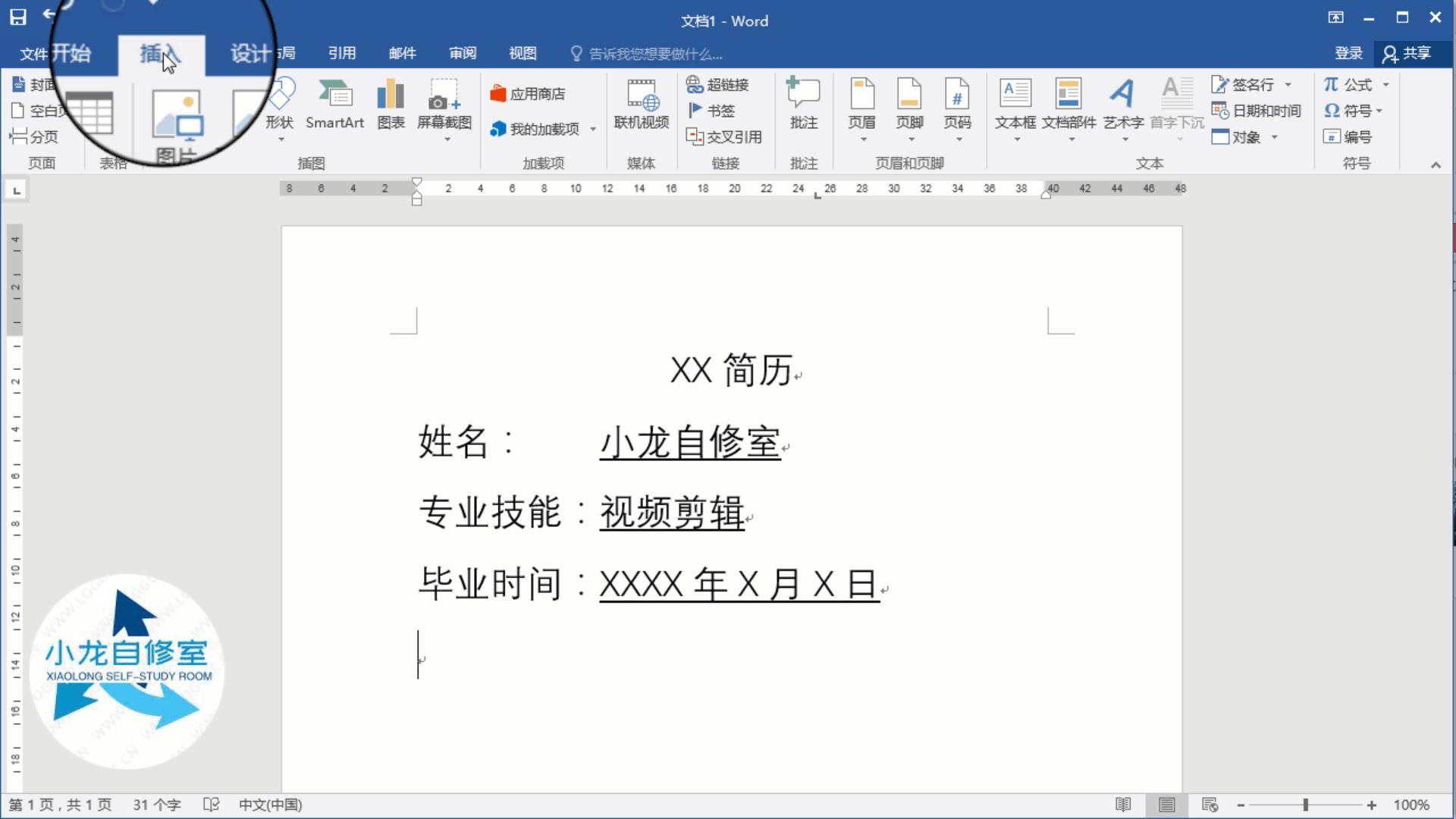
Task: Open the 审阅 ribbon tab
Action: click(x=462, y=53)
